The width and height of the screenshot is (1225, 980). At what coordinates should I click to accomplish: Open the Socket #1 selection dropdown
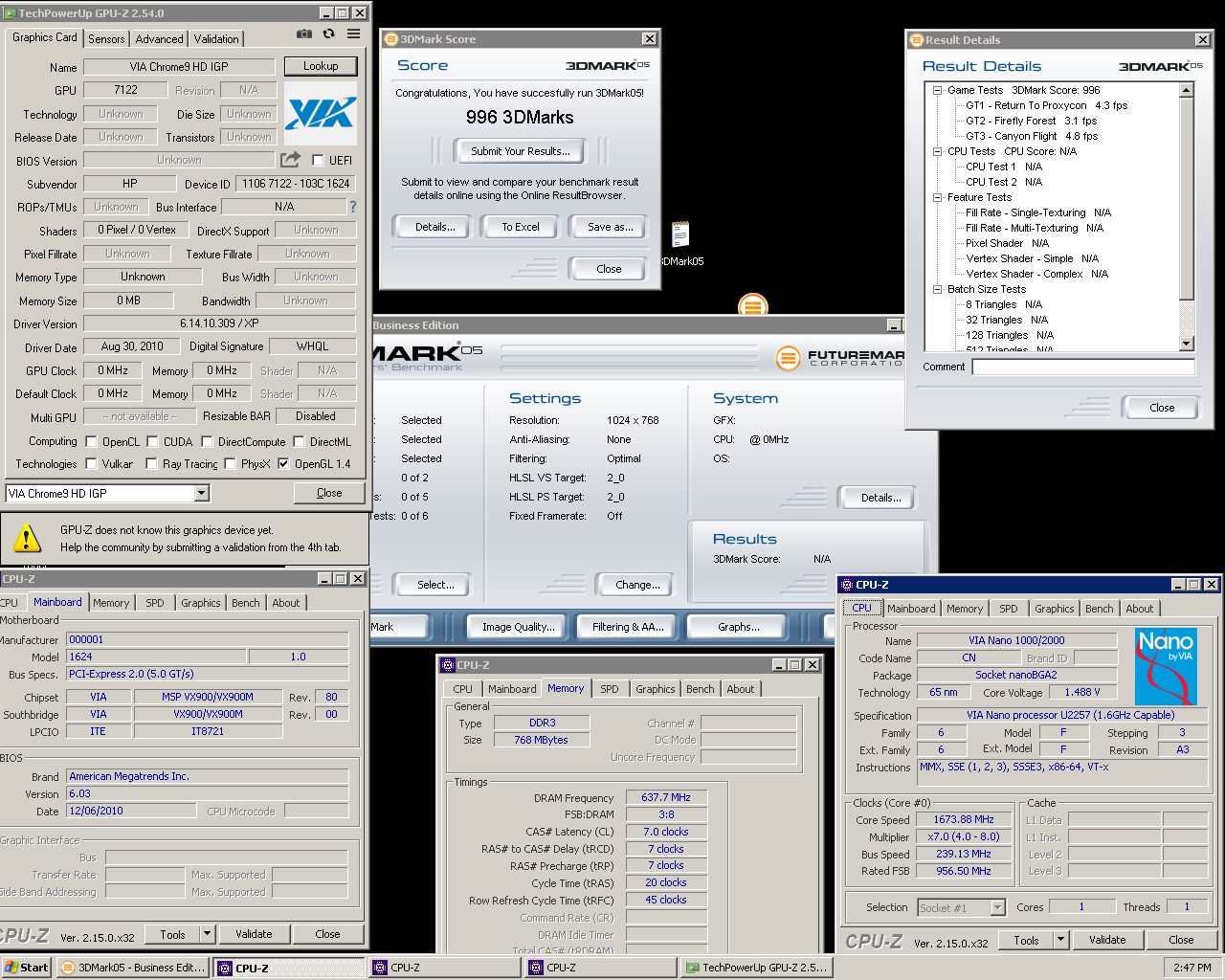[998, 907]
